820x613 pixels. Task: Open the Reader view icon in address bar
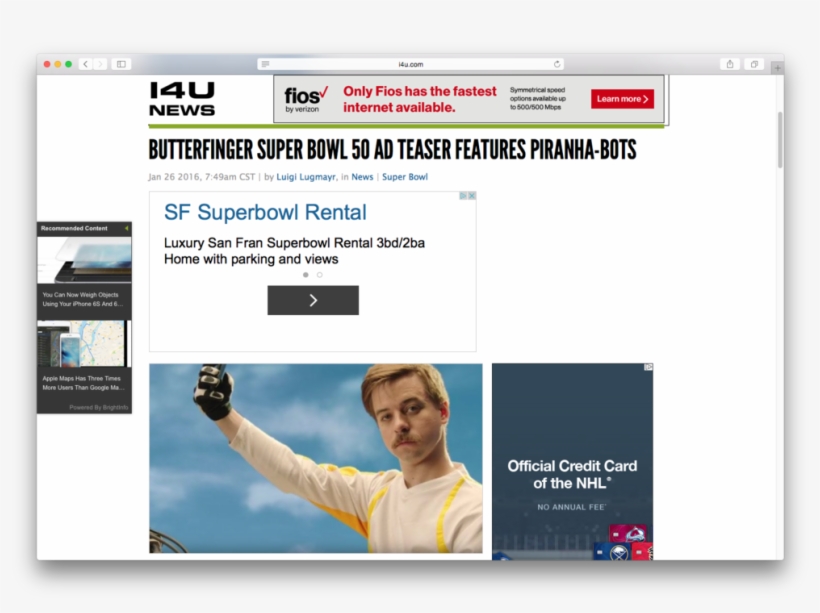[265, 64]
